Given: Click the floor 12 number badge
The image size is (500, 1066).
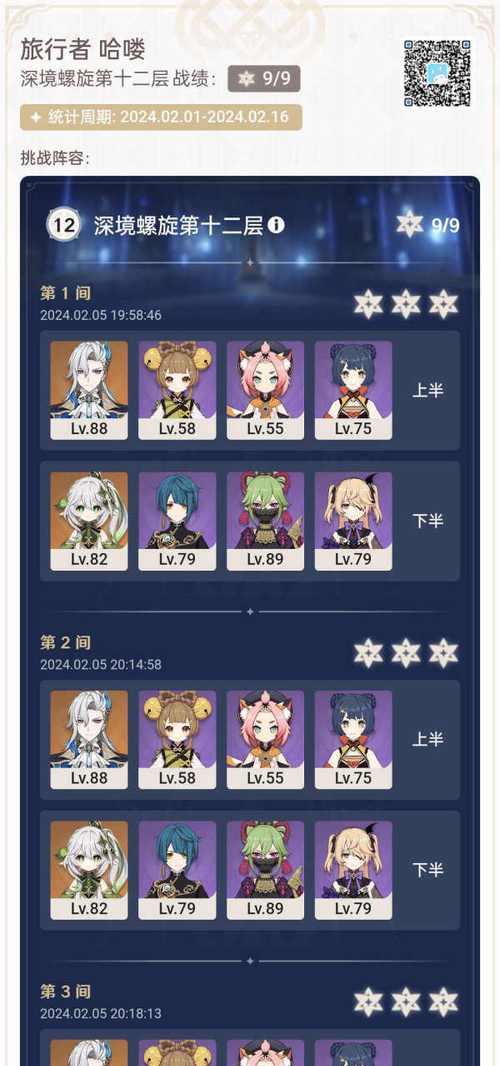Looking at the screenshot, I should click(x=64, y=225).
